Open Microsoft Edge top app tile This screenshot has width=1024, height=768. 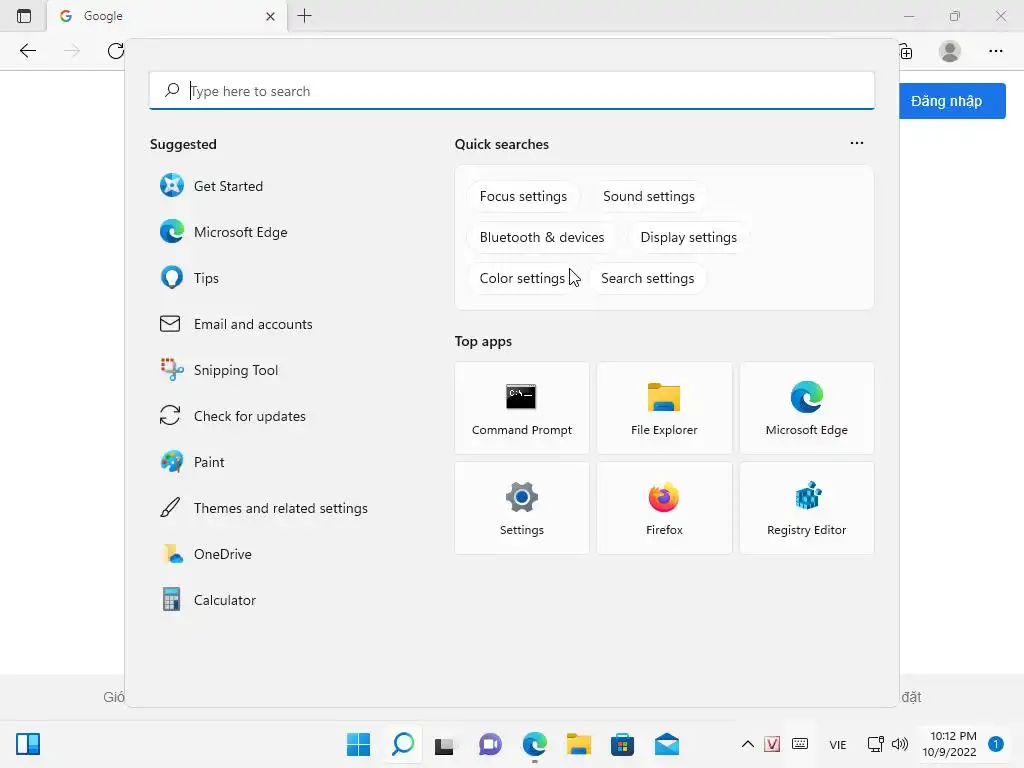pyautogui.click(x=807, y=408)
